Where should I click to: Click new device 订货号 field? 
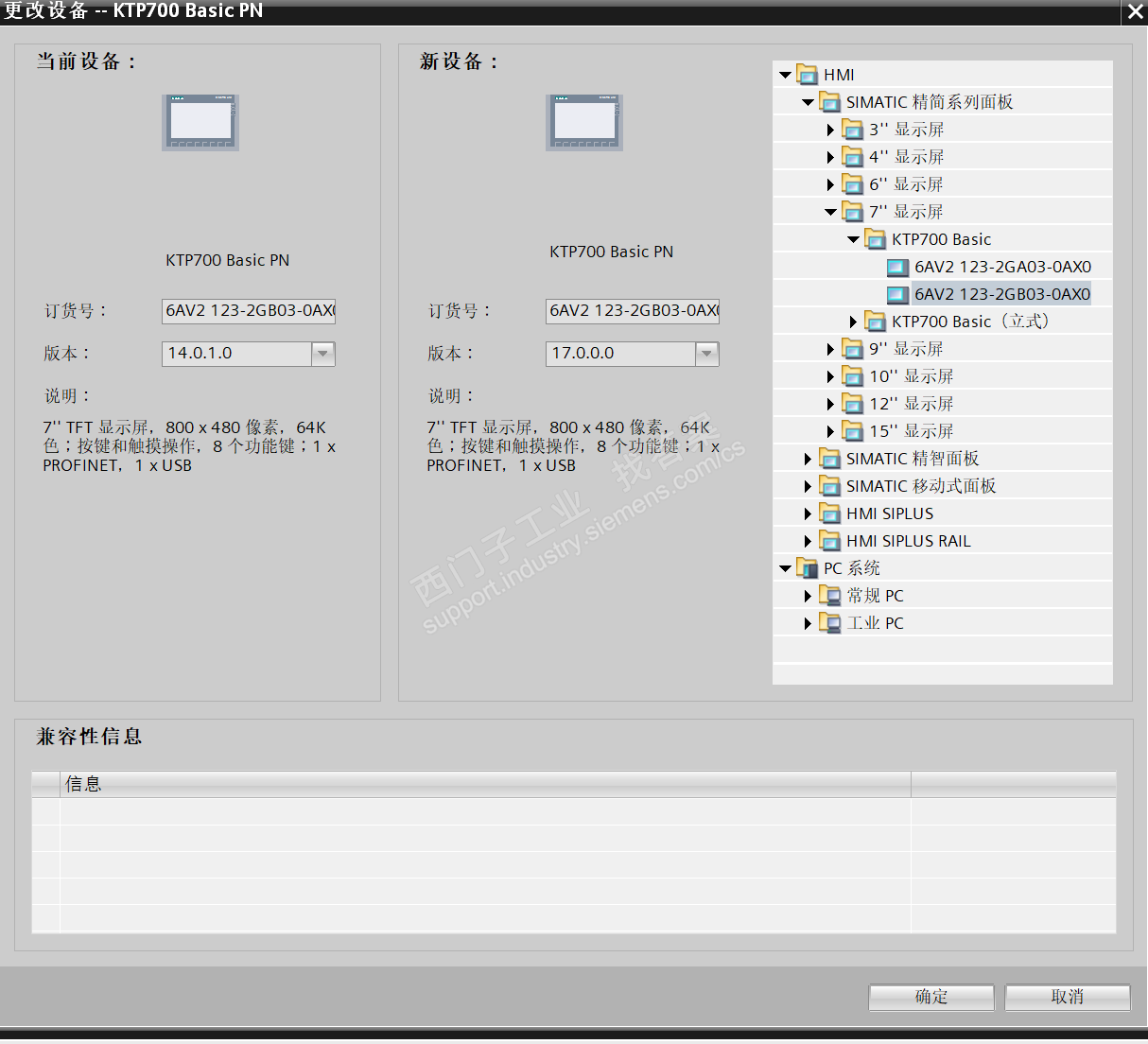pyautogui.click(x=633, y=311)
